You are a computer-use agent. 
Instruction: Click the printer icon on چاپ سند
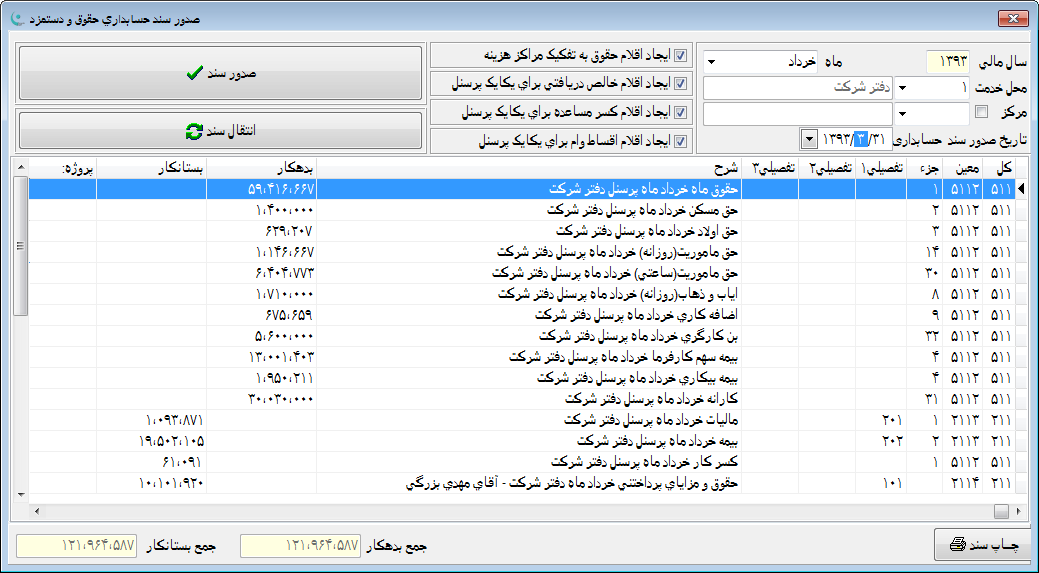(958, 545)
